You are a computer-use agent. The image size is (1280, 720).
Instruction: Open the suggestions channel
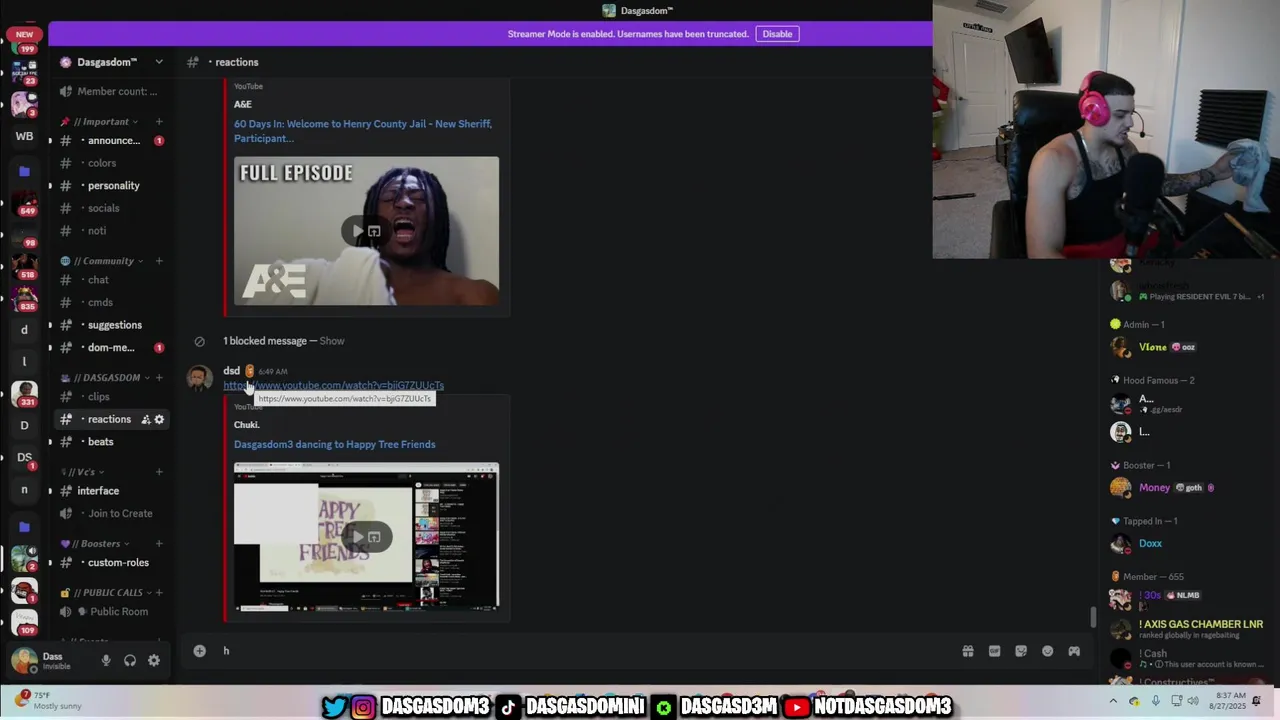coord(110,325)
